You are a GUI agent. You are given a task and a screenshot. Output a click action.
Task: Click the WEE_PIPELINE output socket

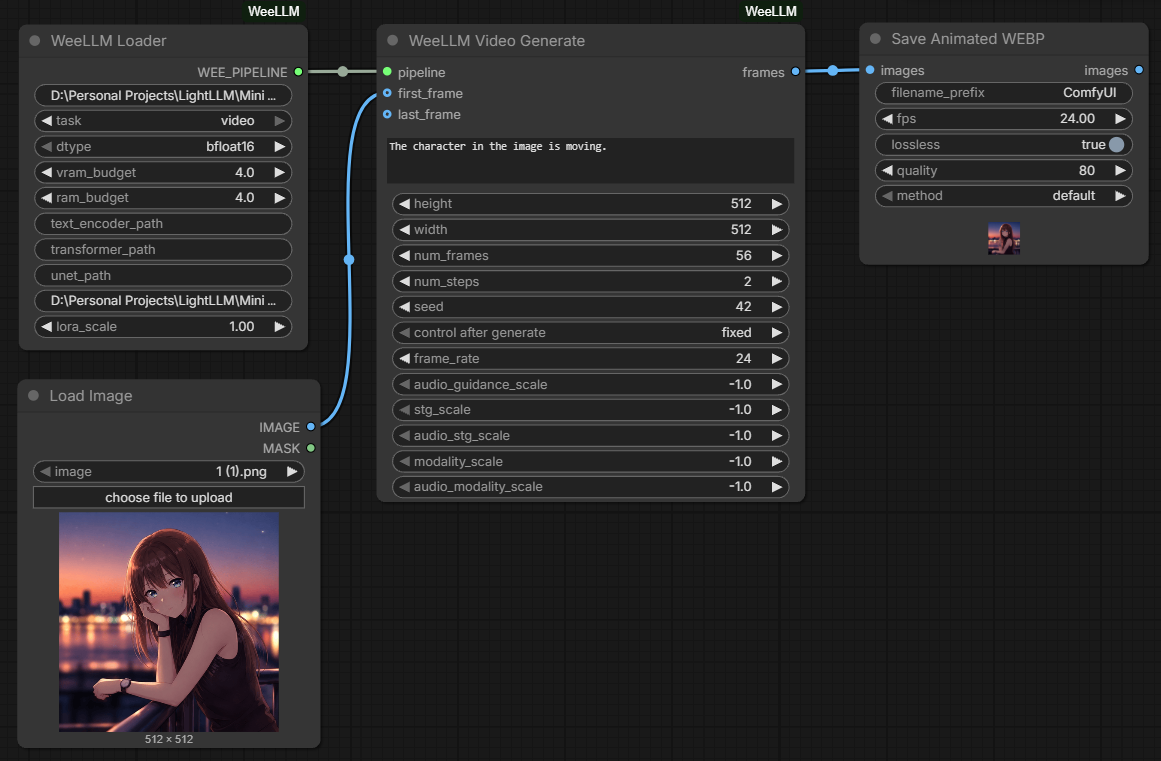[x=298, y=72]
